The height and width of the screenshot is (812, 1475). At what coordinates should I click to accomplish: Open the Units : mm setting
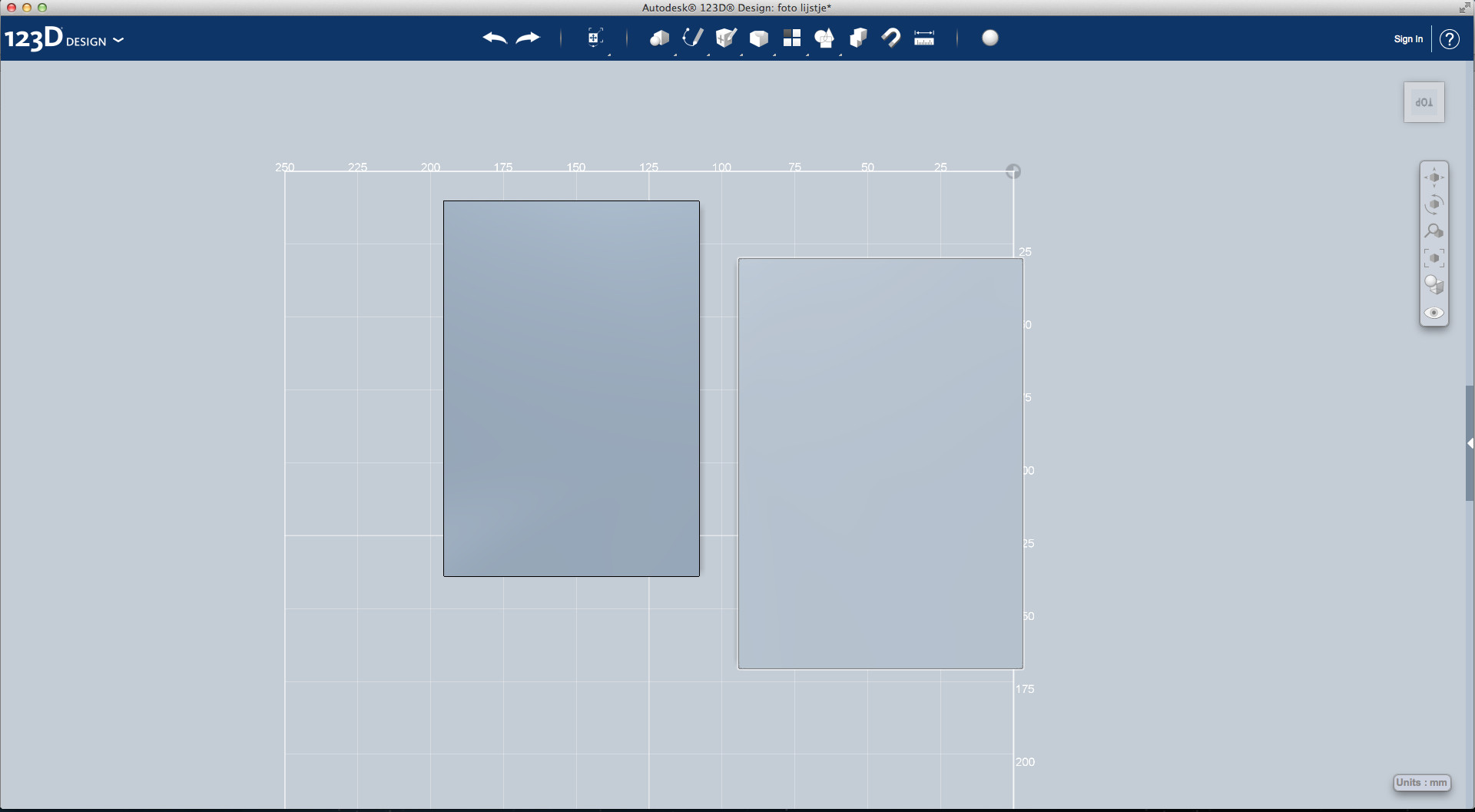[x=1421, y=783]
